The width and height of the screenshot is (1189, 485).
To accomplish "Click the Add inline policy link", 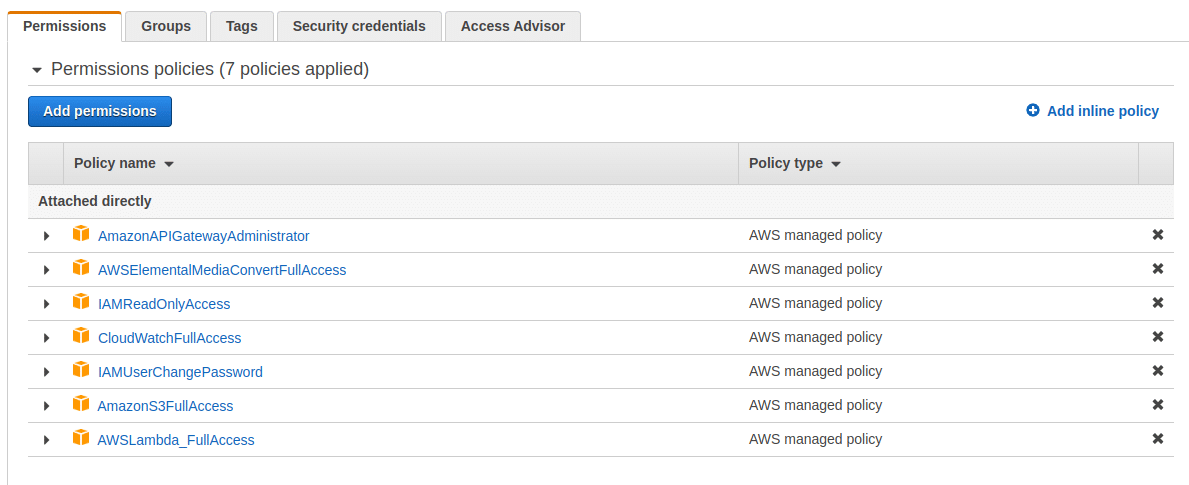I will coord(1103,111).
